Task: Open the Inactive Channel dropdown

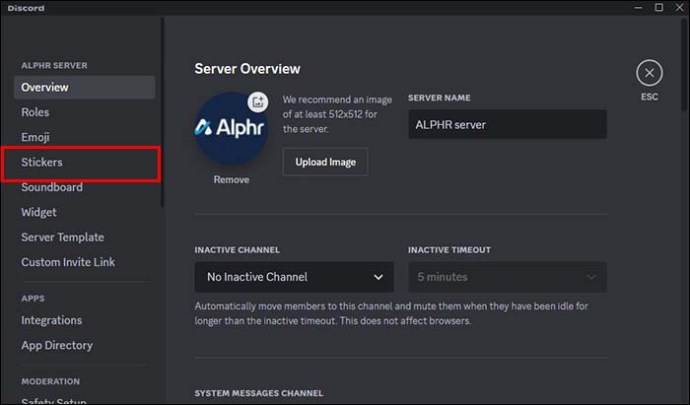Action: (x=293, y=277)
